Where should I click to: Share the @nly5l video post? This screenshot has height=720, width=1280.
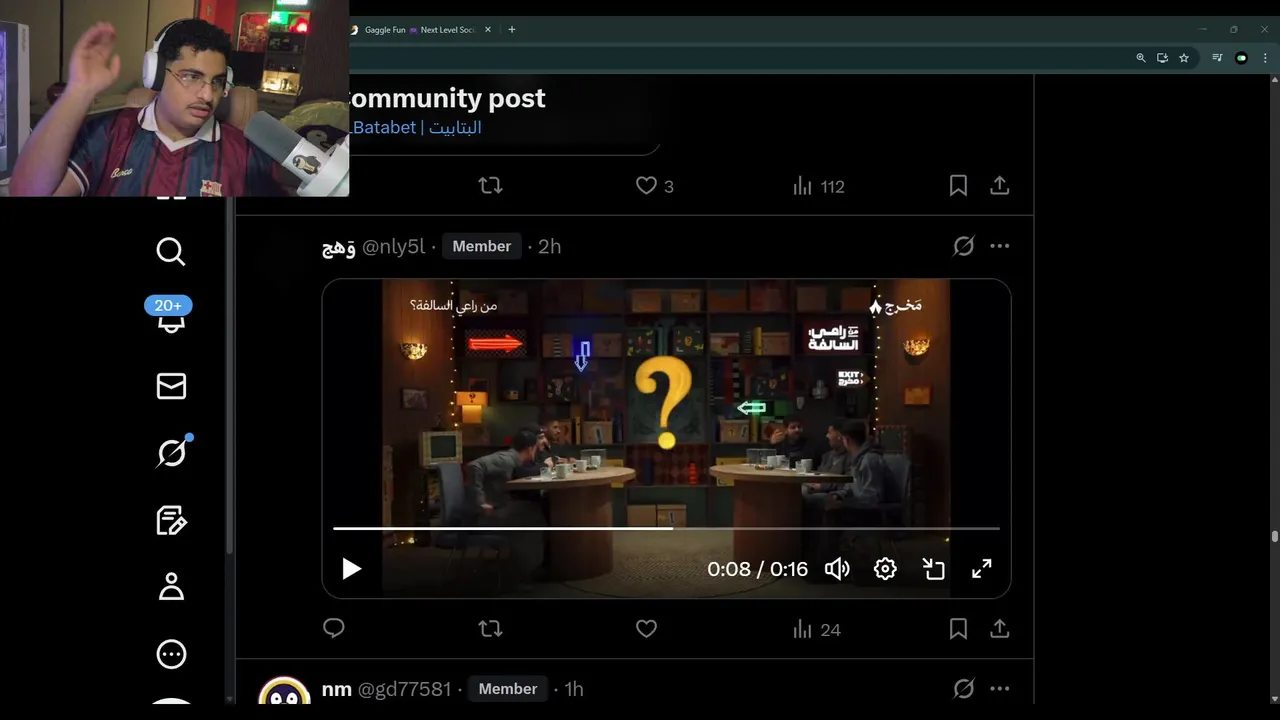[x=999, y=629]
